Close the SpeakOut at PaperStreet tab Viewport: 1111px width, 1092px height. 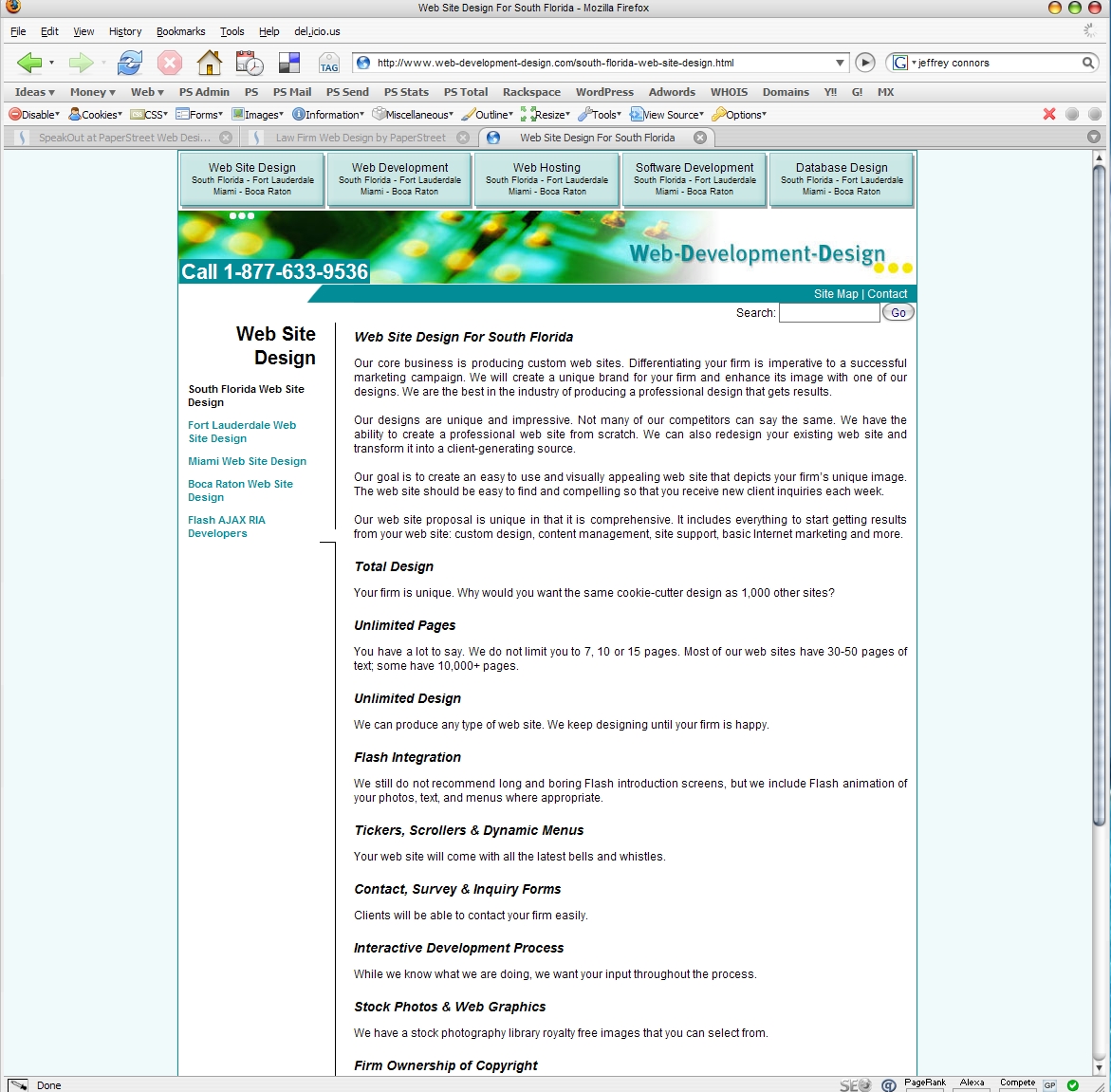(225, 138)
